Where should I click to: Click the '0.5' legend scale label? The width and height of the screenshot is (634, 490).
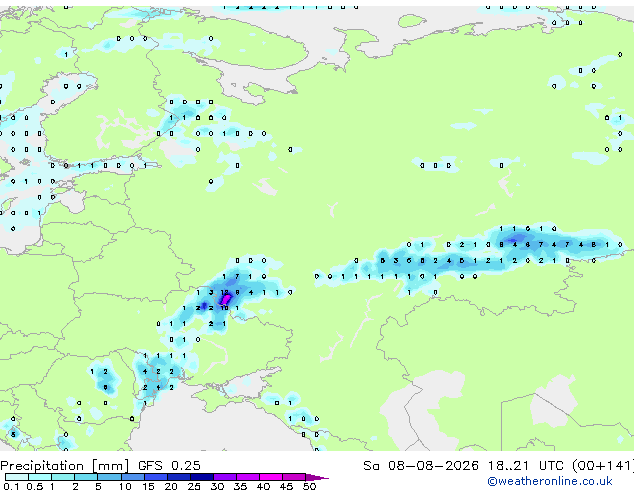35,486
